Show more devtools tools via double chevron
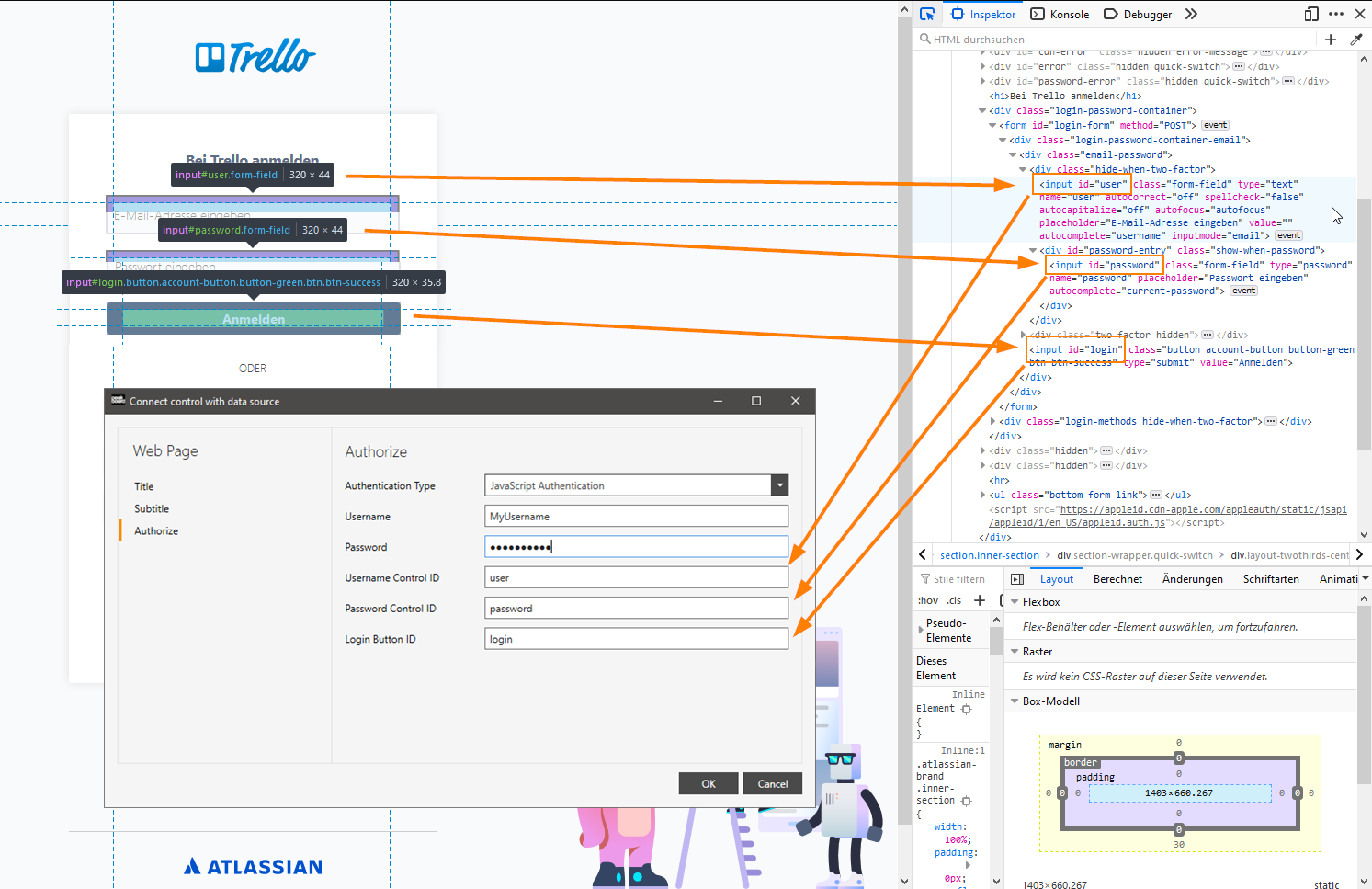The width and height of the screenshot is (1372, 889). [1191, 14]
